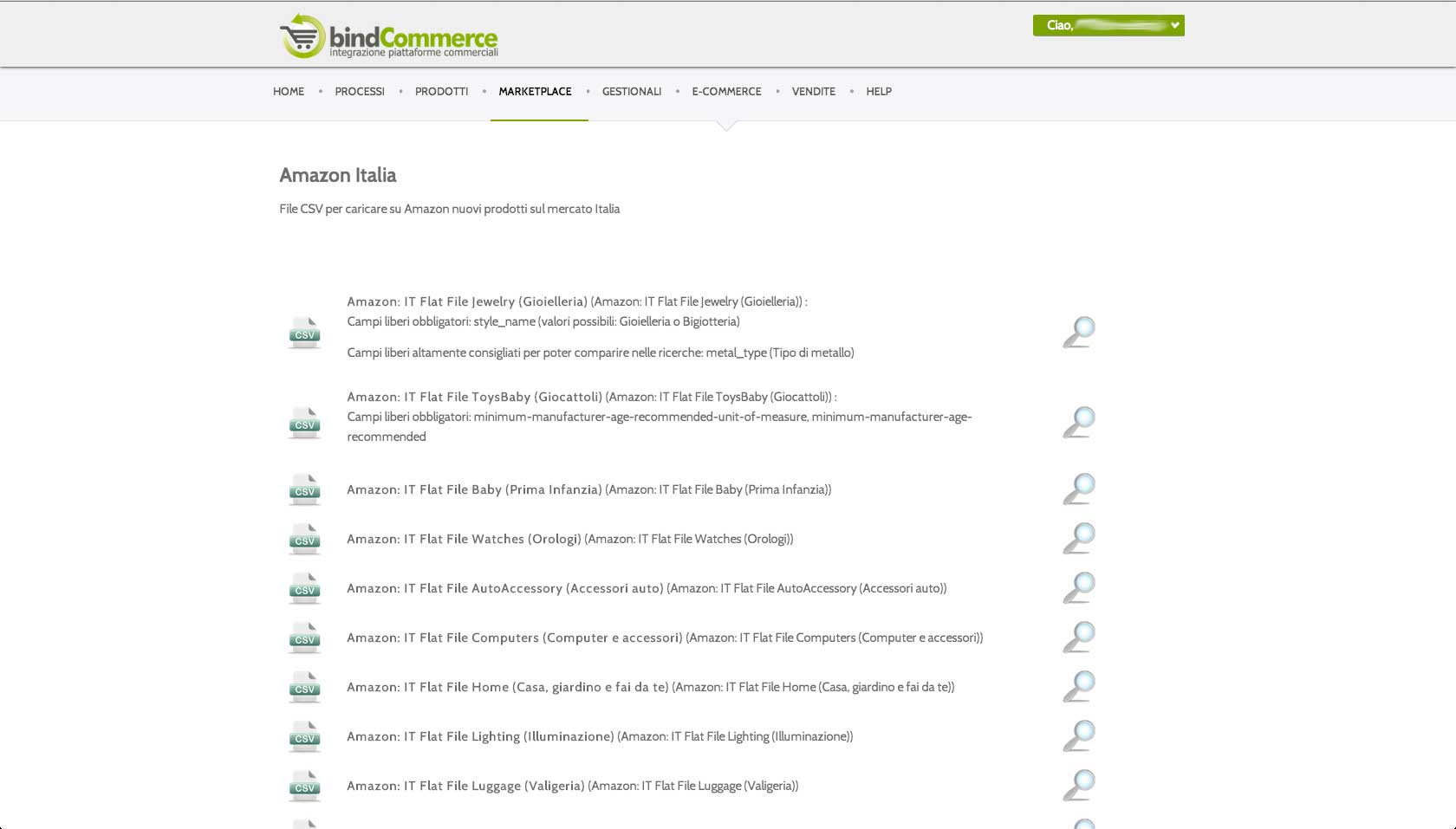Open Amazon: IT Flat File AutoAccessory link
This screenshot has width=1456, height=829.
(x=505, y=588)
